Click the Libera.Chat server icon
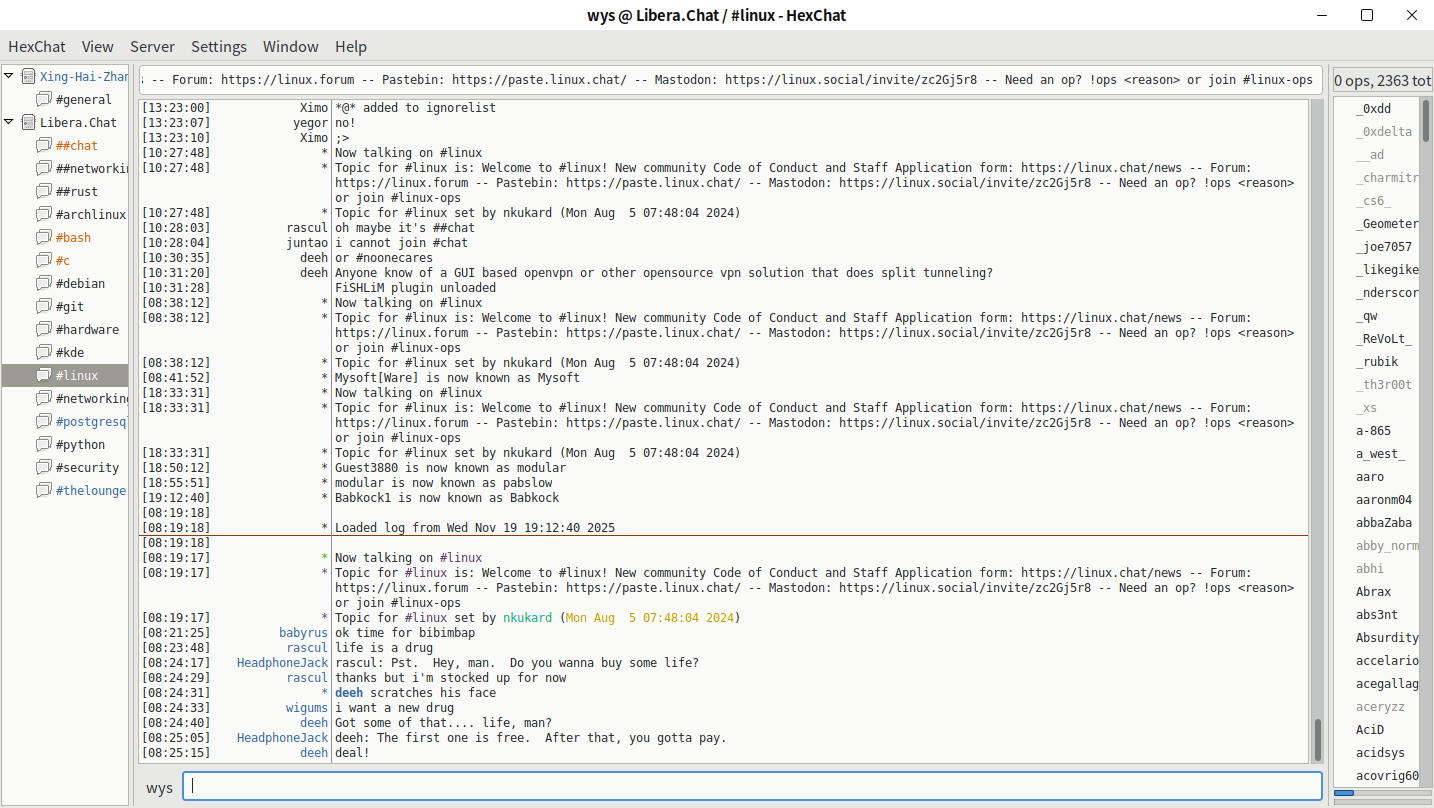1434x808 pixels. pos(27,123)
